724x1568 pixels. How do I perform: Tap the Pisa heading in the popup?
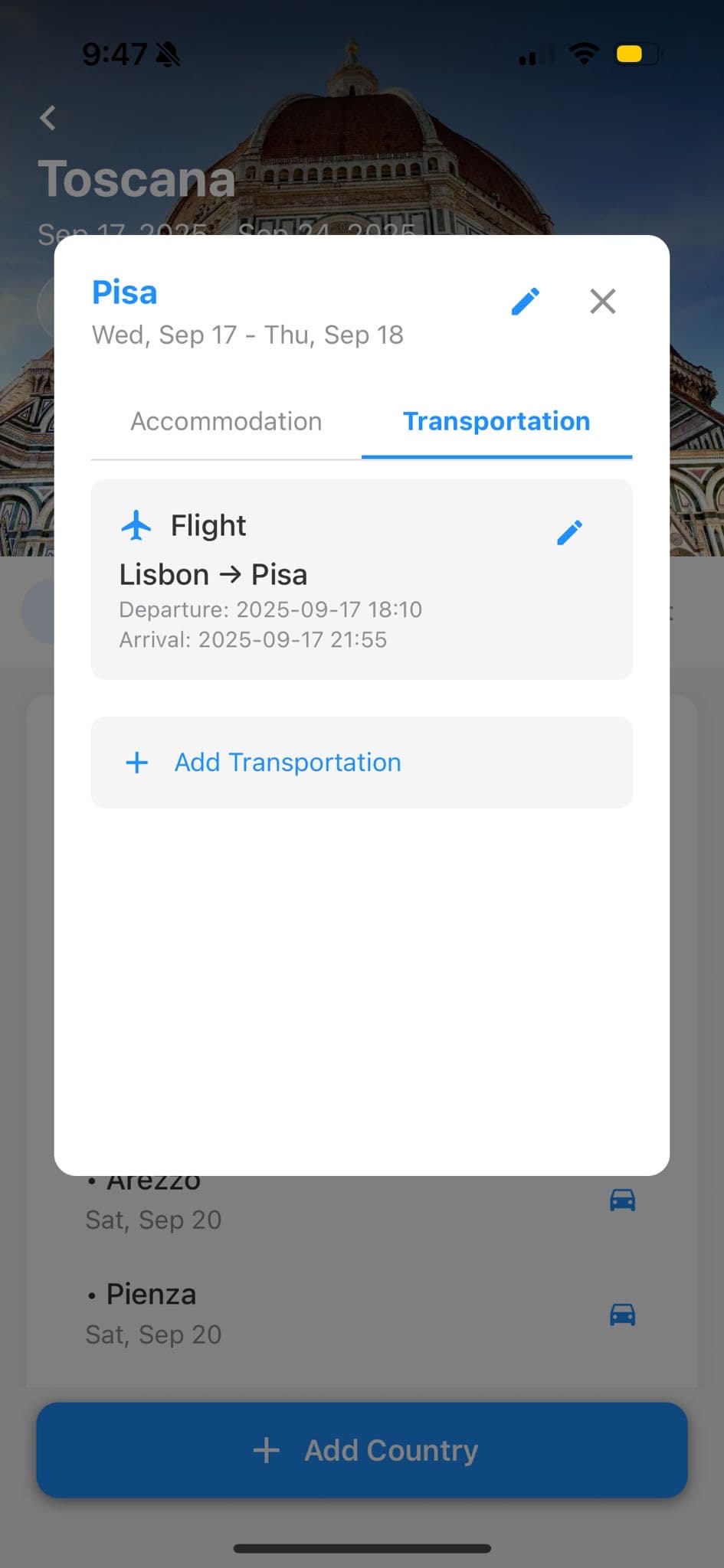[x=125, y=292]
